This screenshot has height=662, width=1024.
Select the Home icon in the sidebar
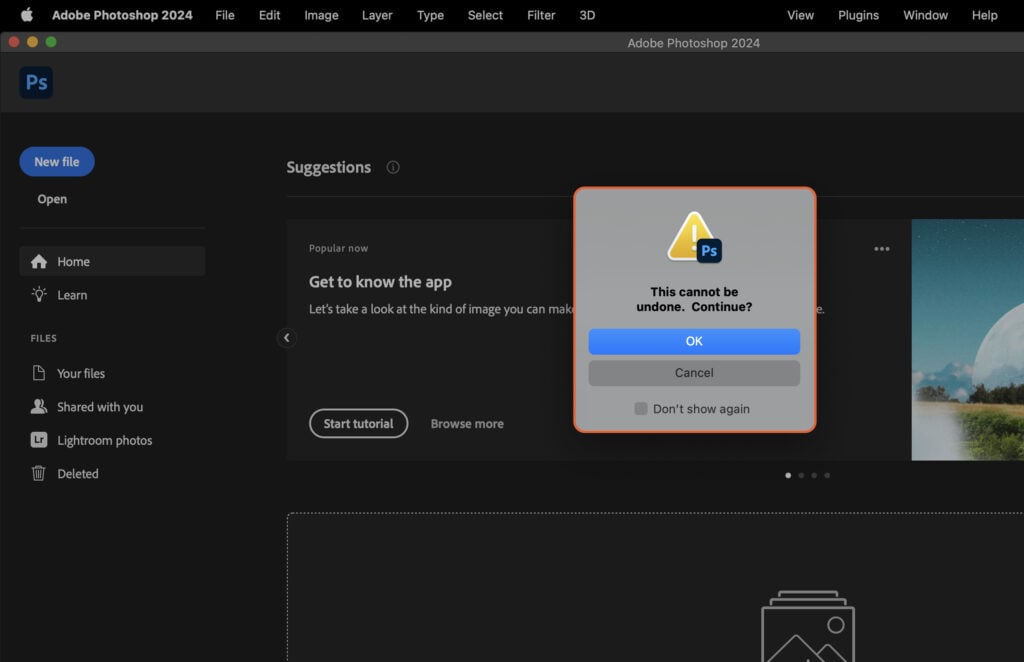pos(39,261)
